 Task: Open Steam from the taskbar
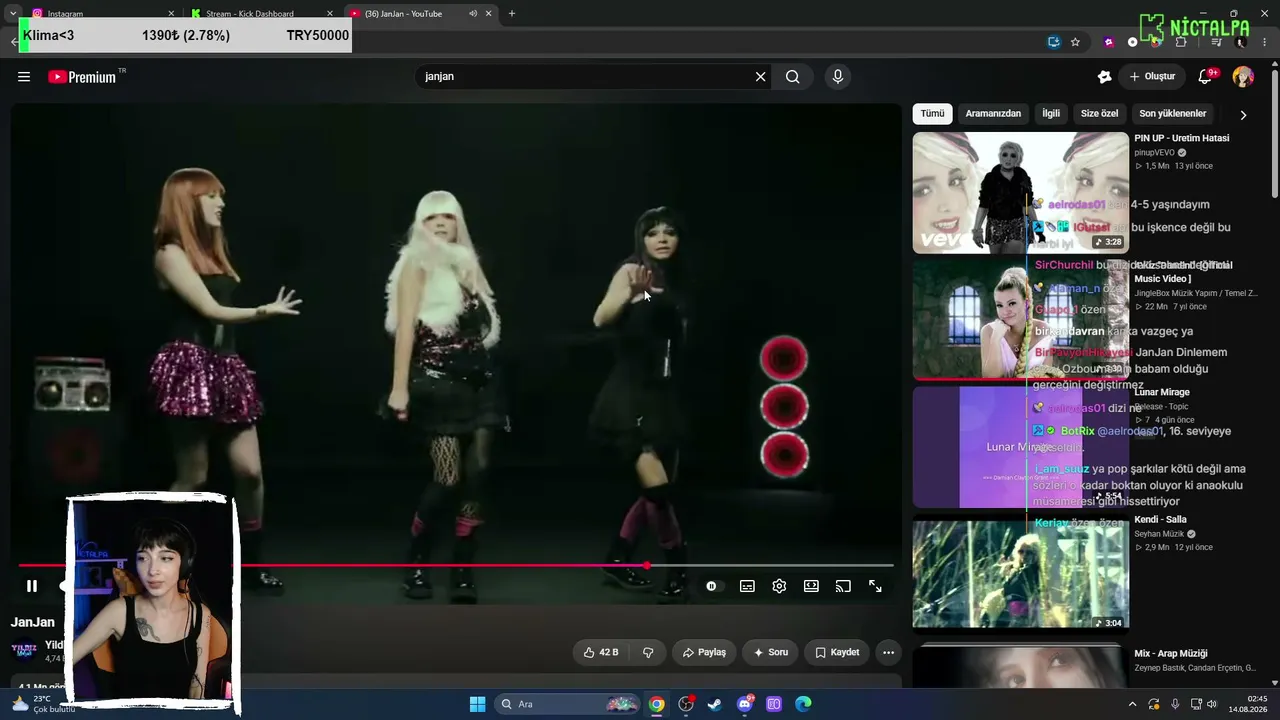pyautogui.click(x=715, y=704)
